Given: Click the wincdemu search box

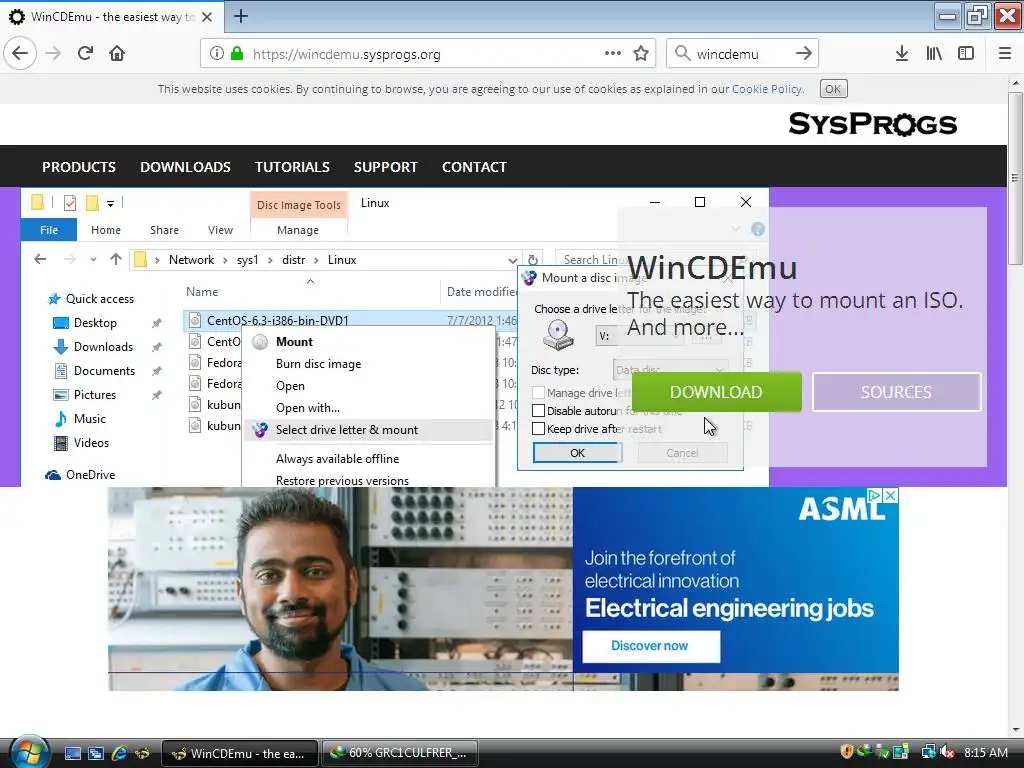Looking at the screenshot, I should pyautogui.click(x=741, y=54).
